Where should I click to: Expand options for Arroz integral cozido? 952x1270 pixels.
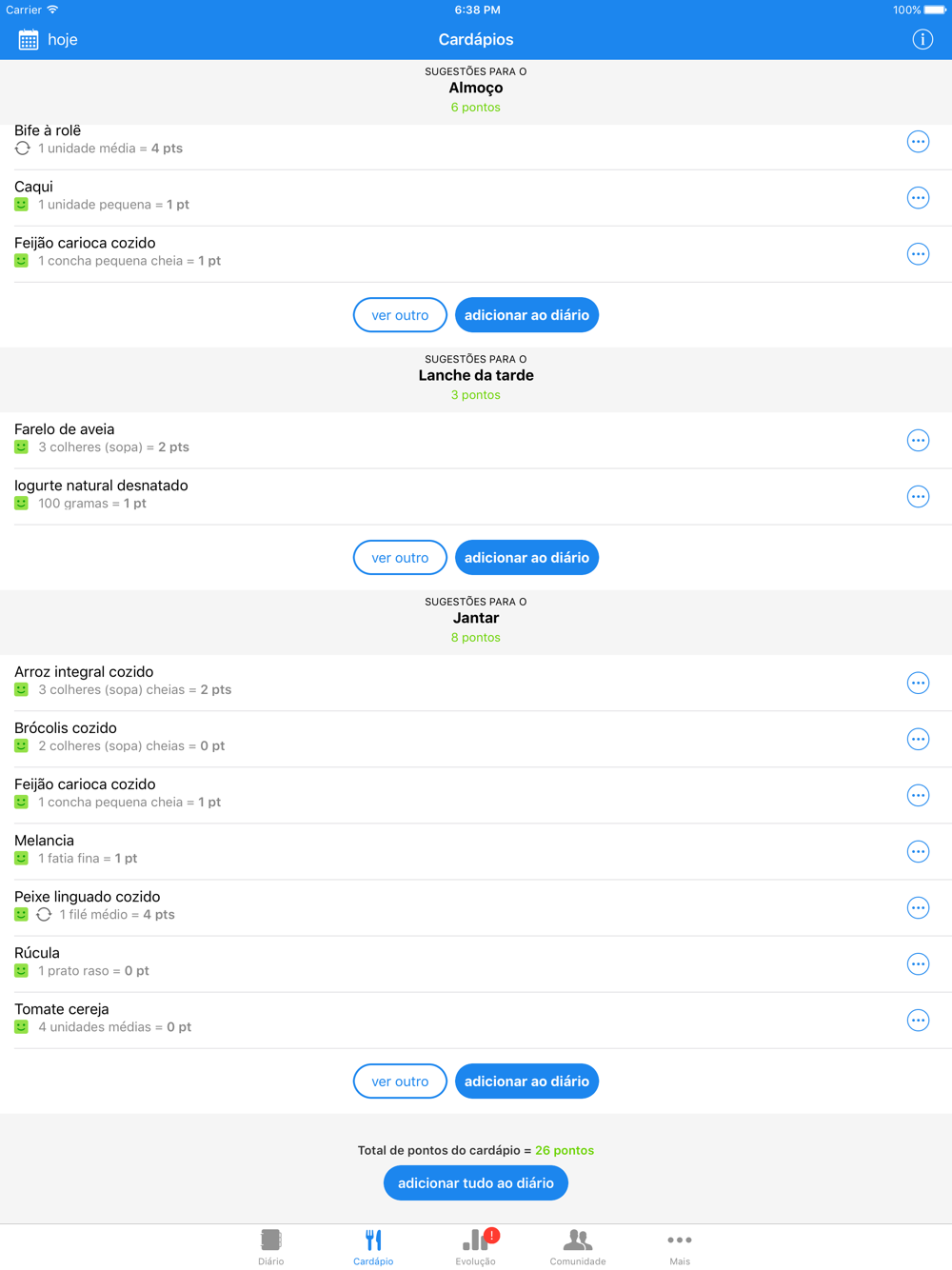[918, 684]
